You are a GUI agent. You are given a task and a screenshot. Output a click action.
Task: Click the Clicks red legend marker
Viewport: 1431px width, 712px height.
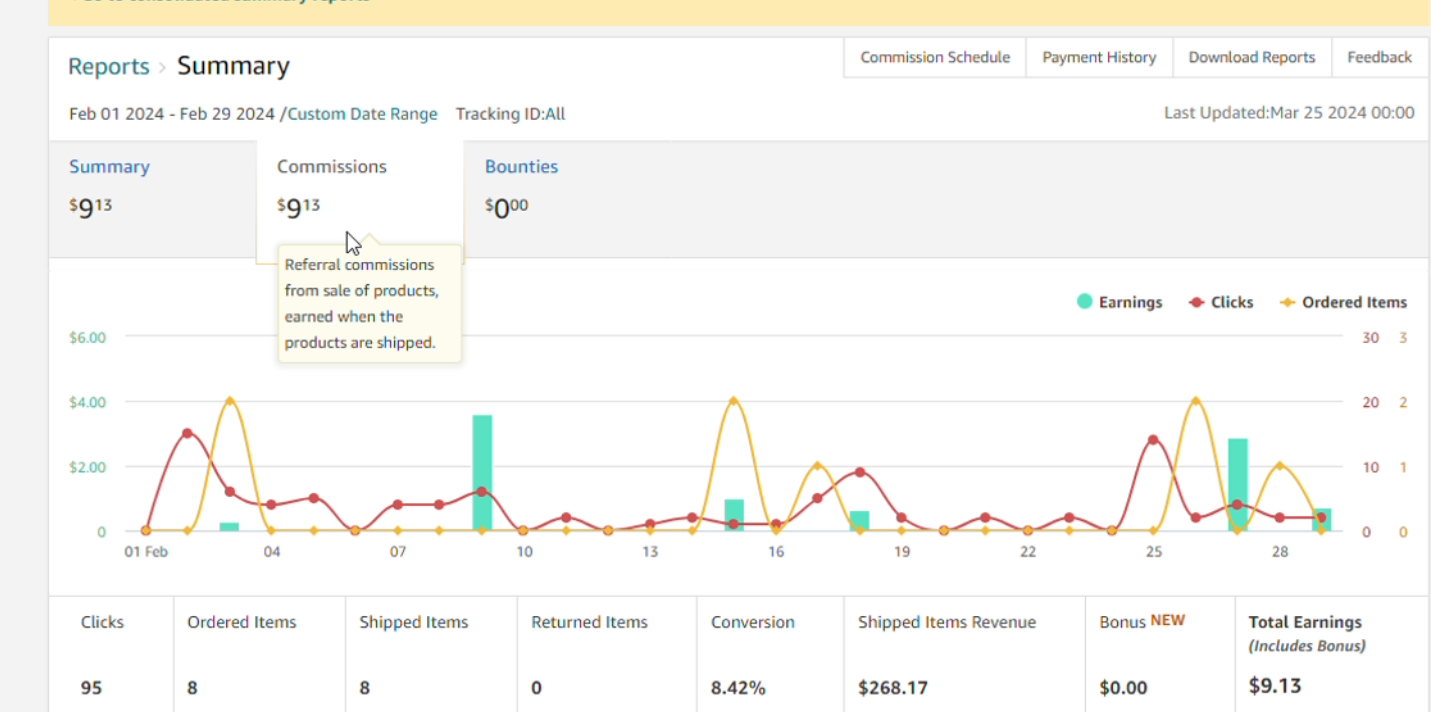tap(1196, 302)
